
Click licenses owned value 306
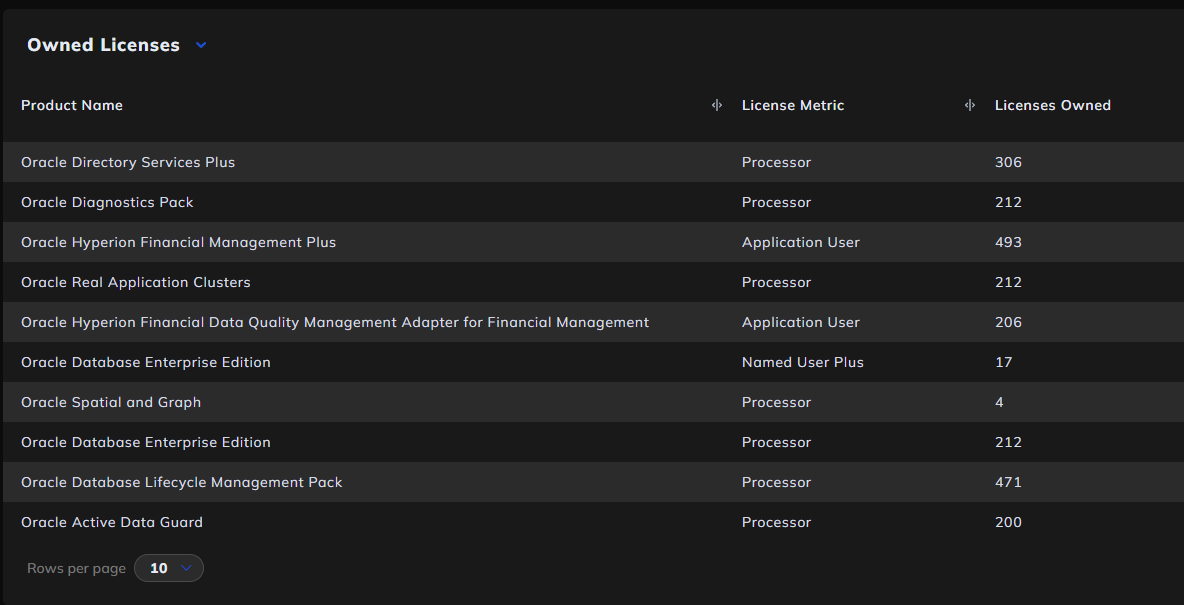point(1008,162)
